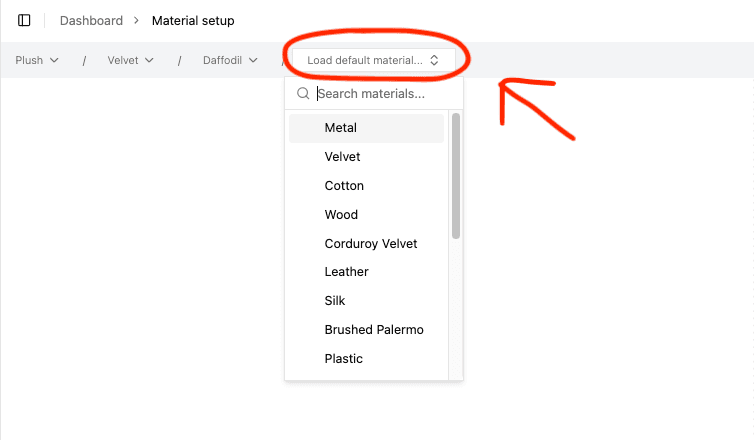Choose Cotton material
The image size is (754, 440).
pyautogui.click(x=366, y=186)
